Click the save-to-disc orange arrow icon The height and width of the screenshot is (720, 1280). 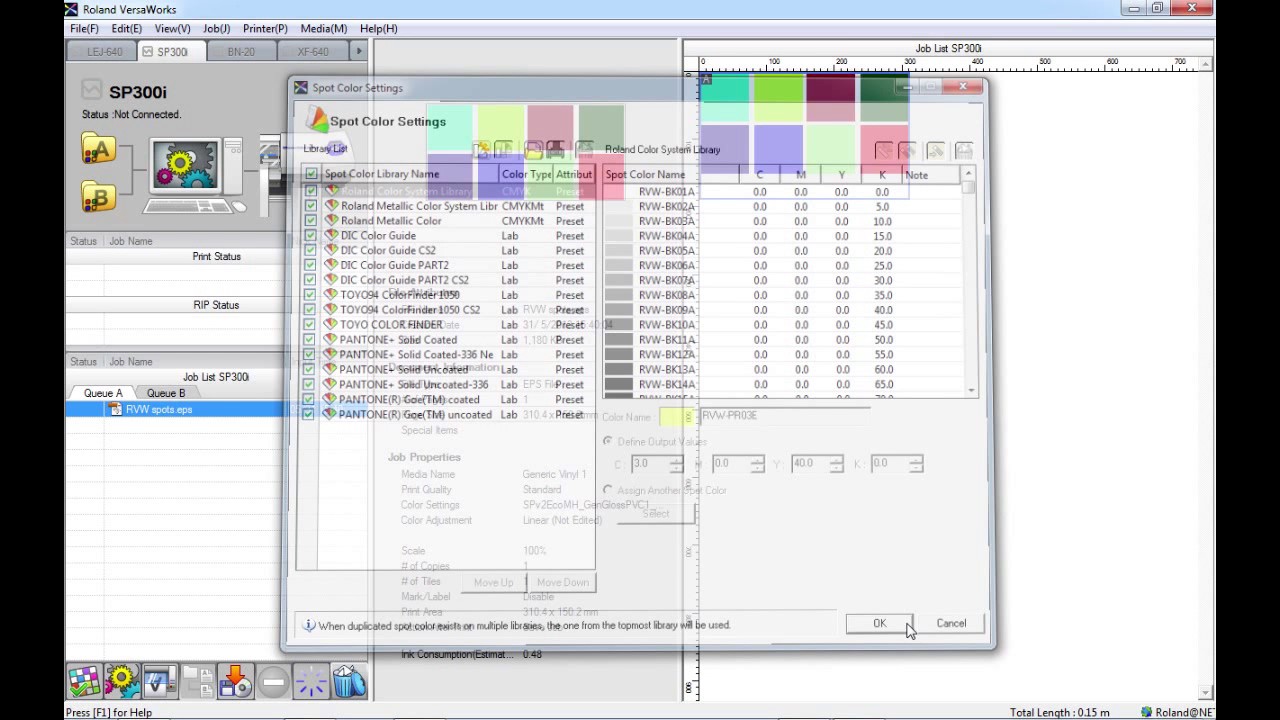[235, 681]
